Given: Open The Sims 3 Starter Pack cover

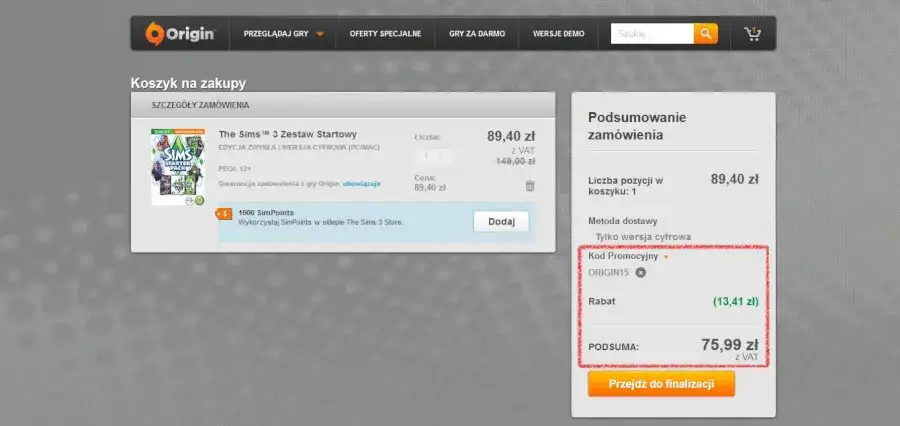Looking at the screenshot, I should (178, 167).
